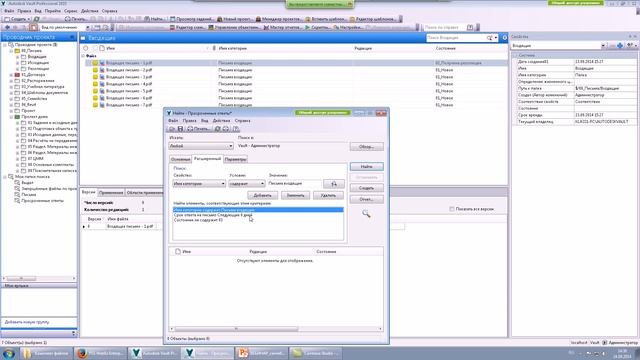Click the Windows Start button
Screen dimensions: 640x360
pyautogui.click(x=9, y=353)
